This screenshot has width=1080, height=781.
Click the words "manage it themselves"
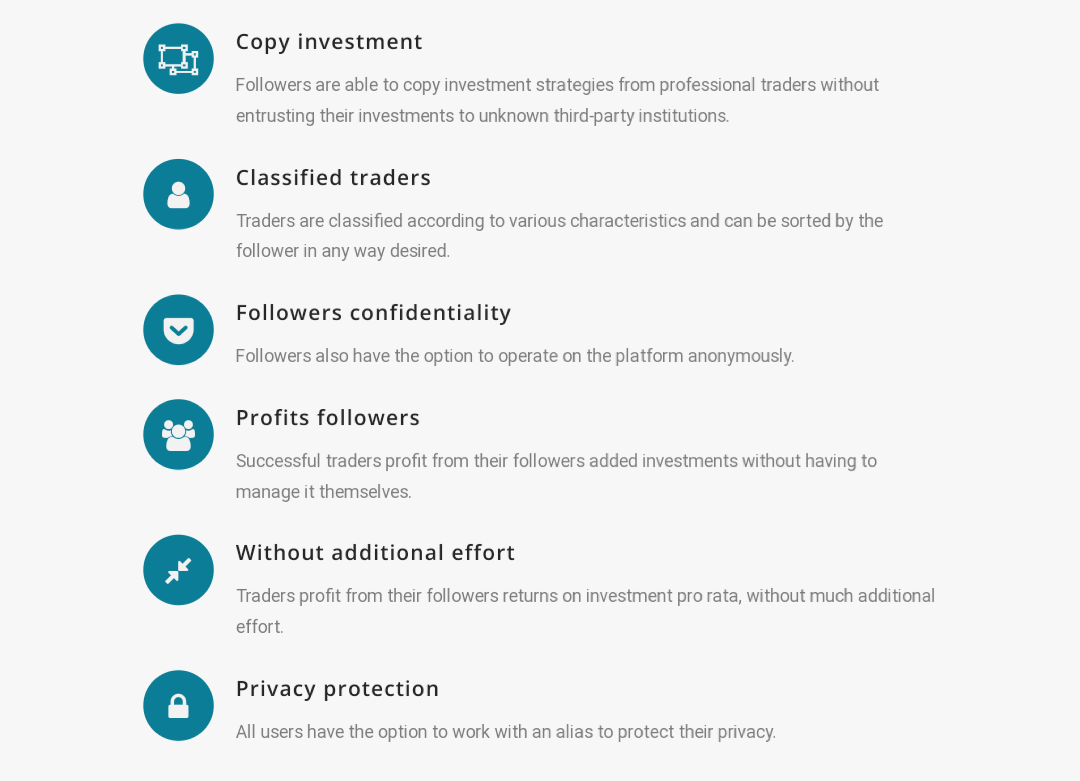point(324,492)
